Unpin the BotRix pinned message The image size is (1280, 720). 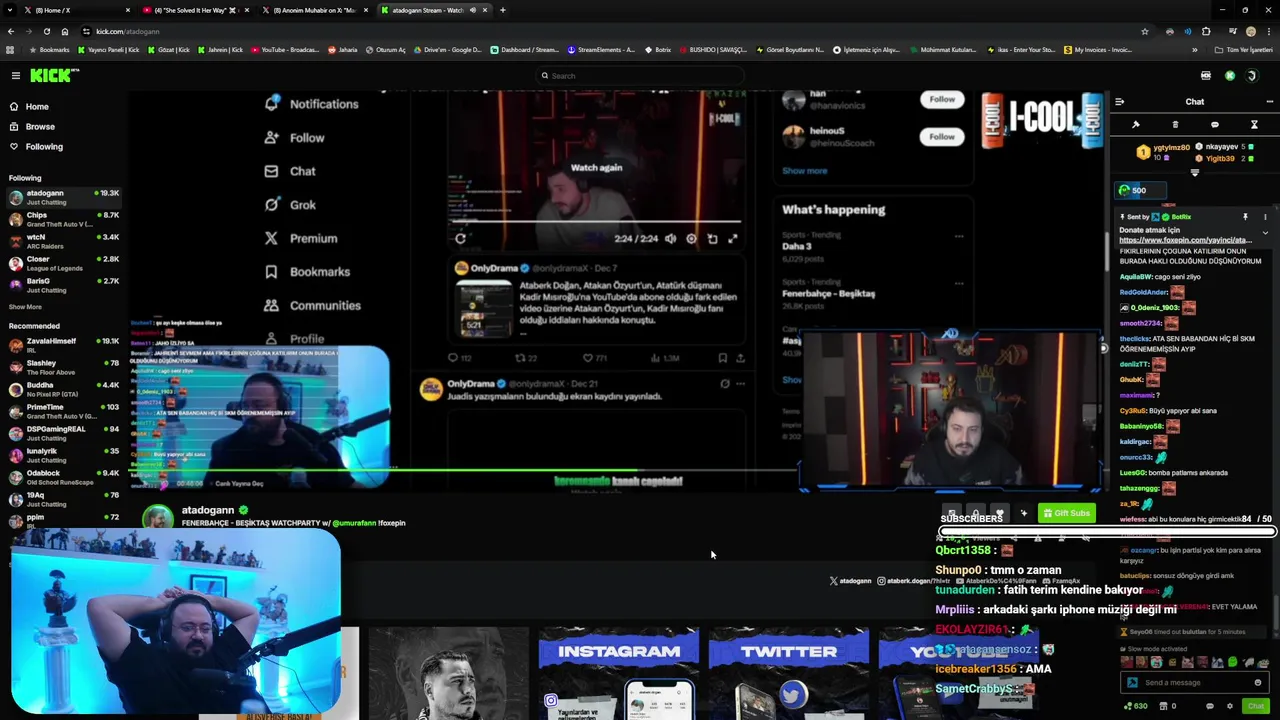coord(1245,217)
